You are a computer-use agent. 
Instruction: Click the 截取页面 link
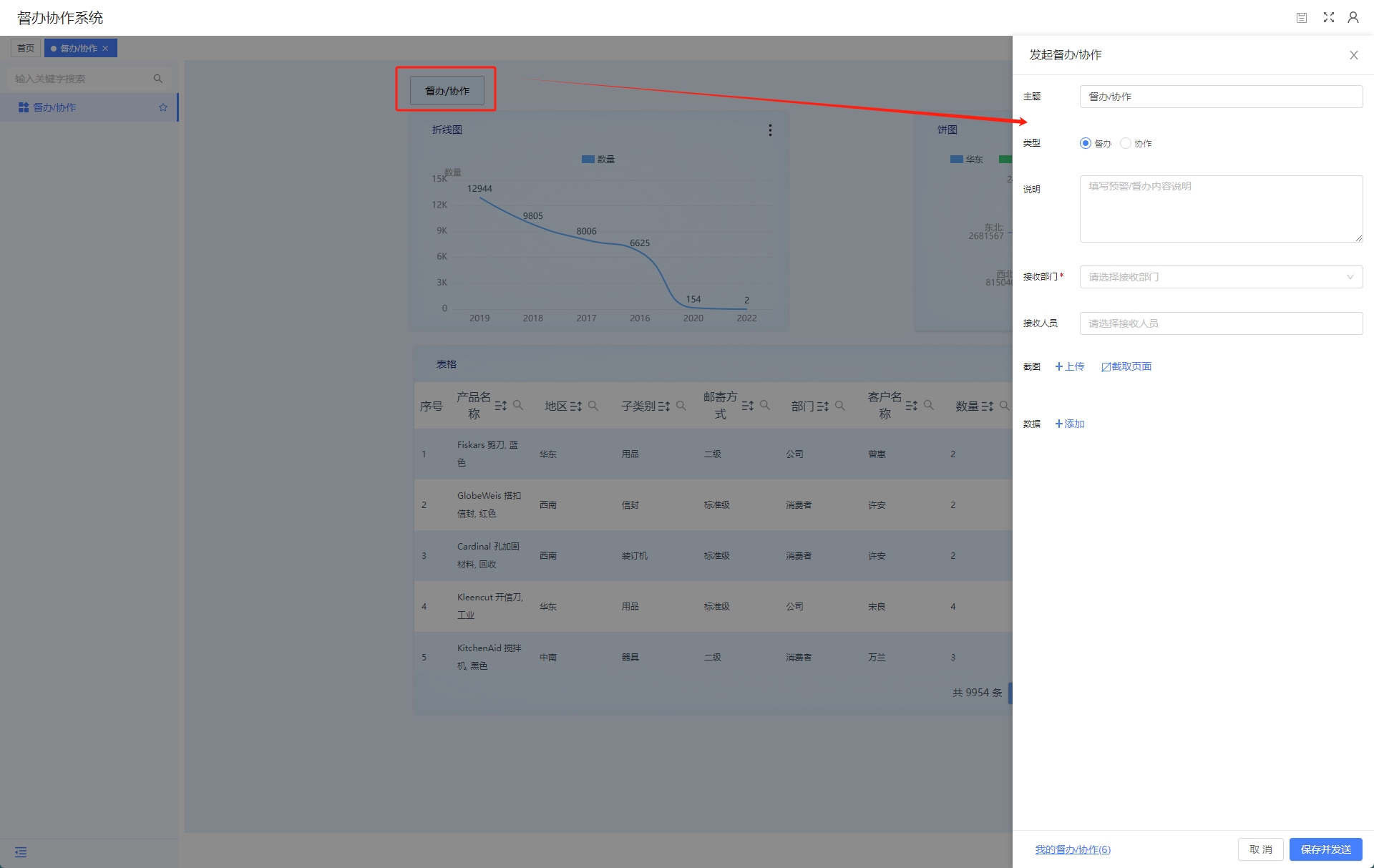[x=1126, y=366]
